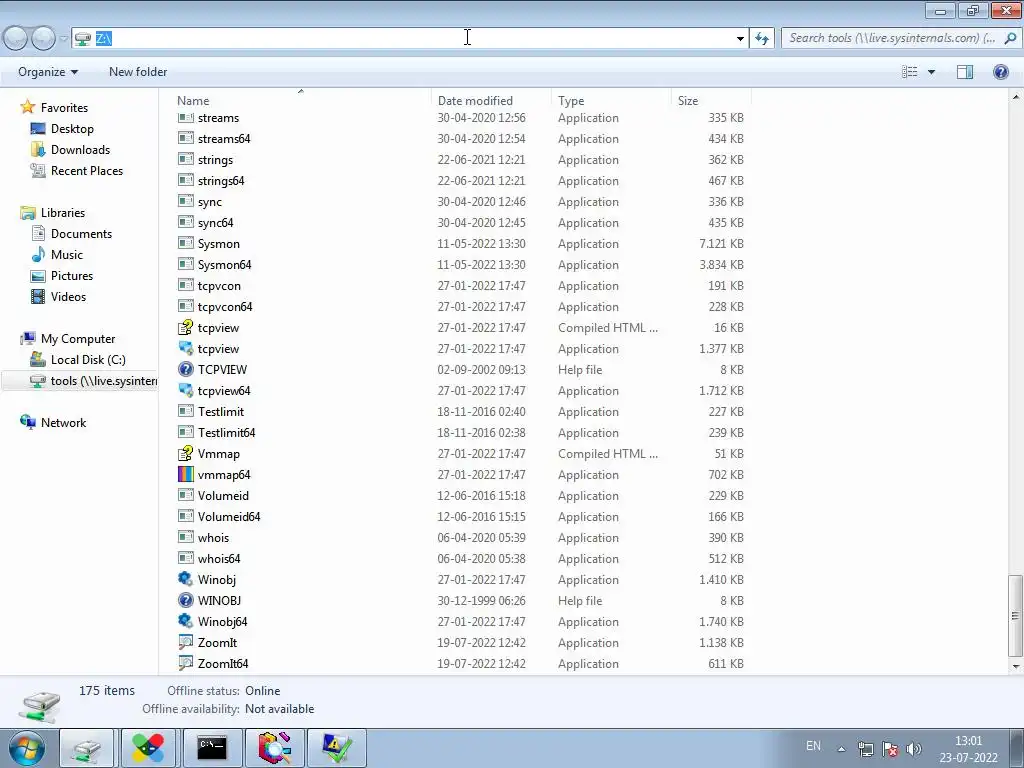
Task: Show hidden tray icons arrow
Action: (x=842, y=749)
